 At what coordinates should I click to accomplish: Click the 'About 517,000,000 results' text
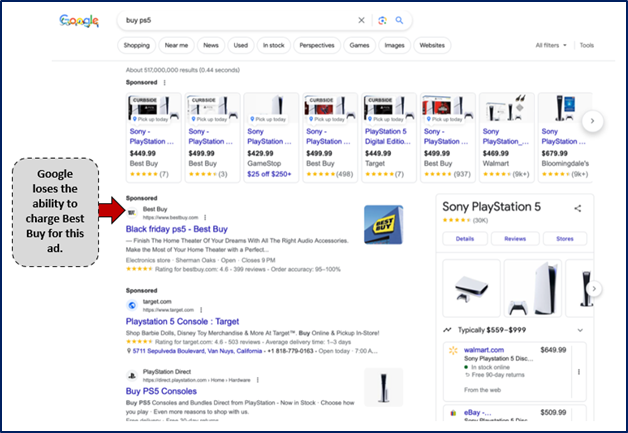(x=183, y=70)
